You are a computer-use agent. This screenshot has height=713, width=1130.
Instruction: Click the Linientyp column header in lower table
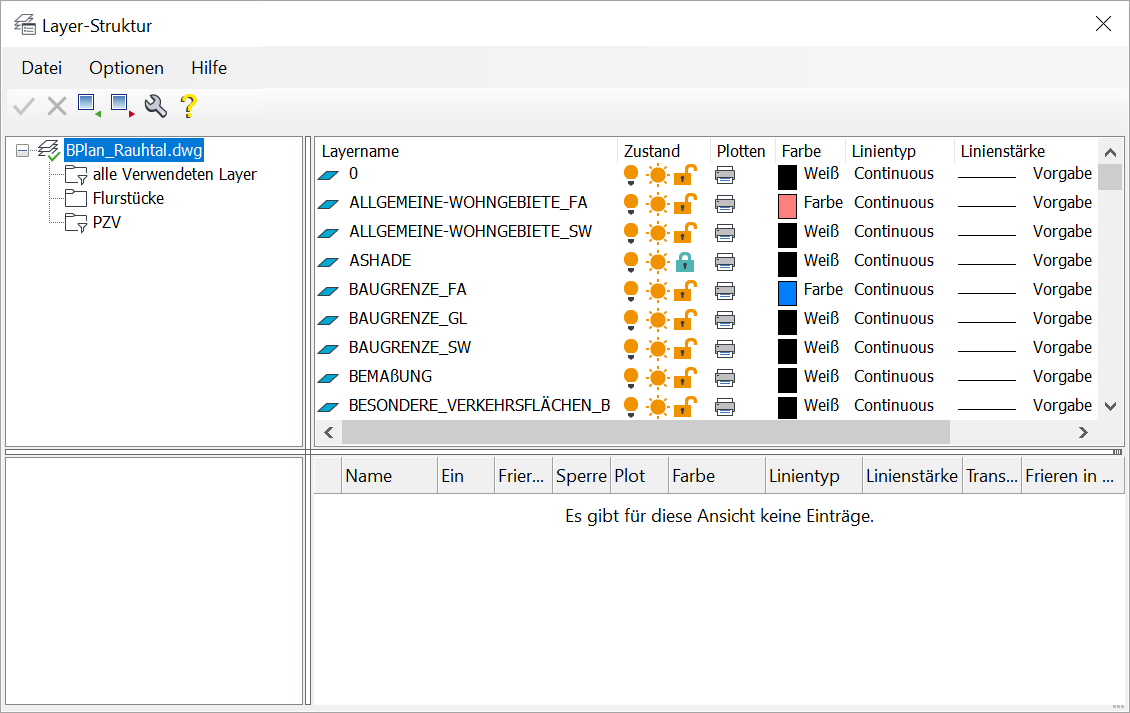[x=804, y=476]
